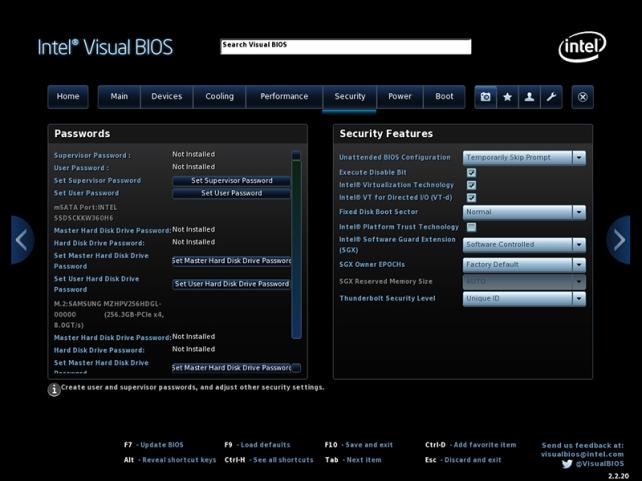
Task: Switch to the Performance tab
Action: (284, 97)
